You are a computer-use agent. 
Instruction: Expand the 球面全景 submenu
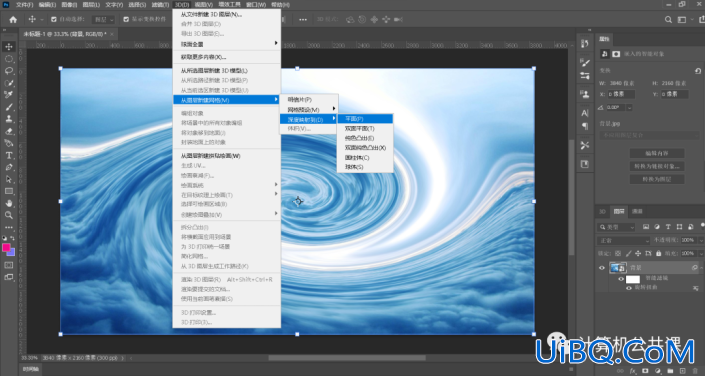227,44
